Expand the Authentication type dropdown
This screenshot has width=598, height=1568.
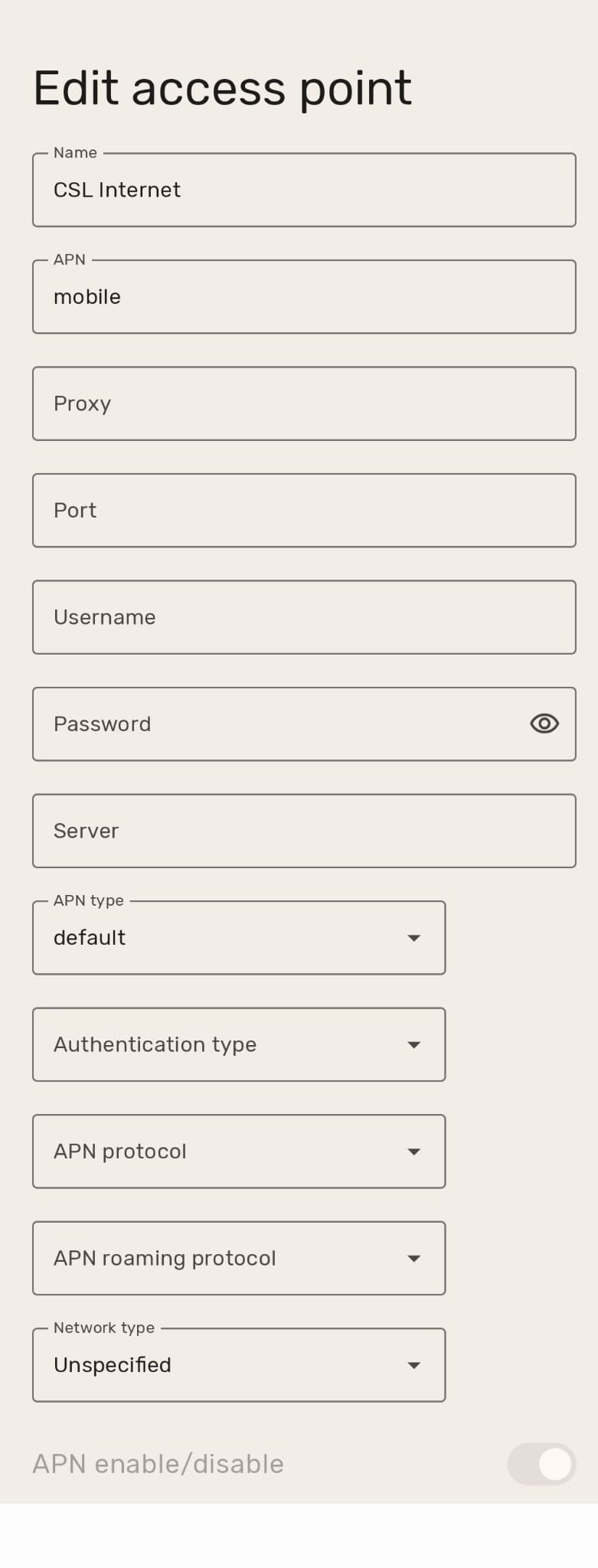coord(413,1044)
